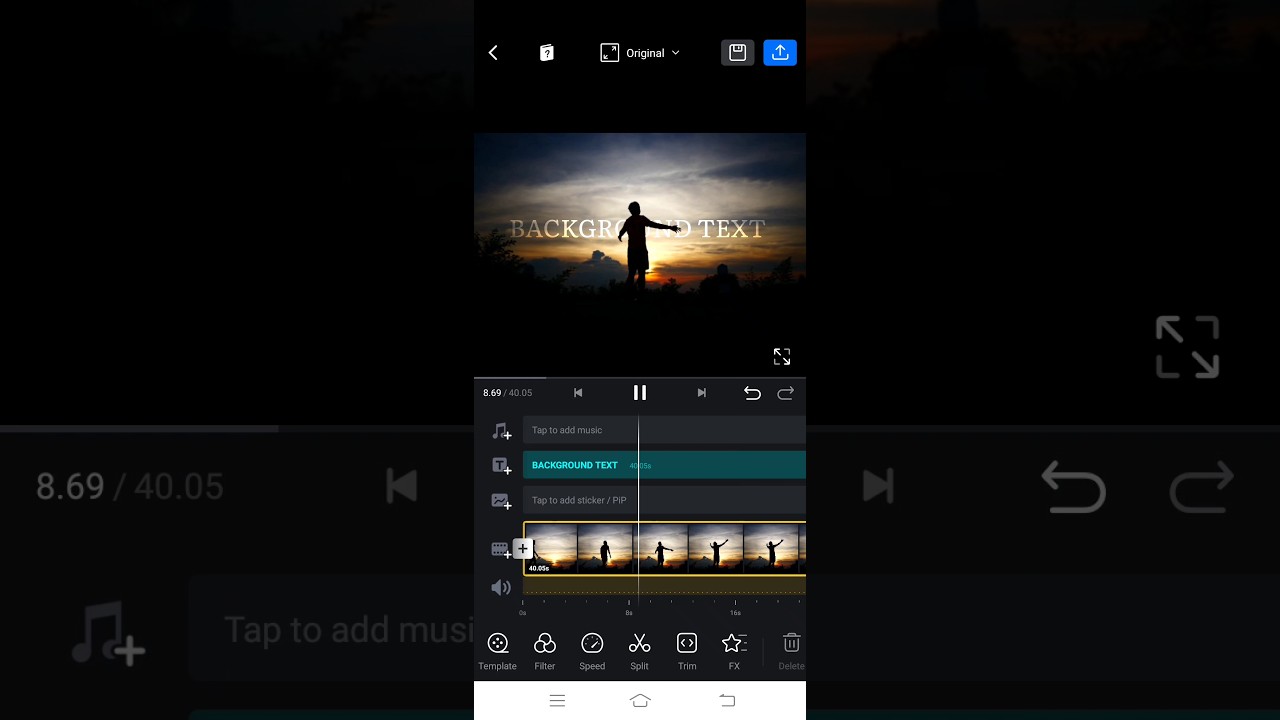Image resolution: width=1280 pixels, height=720 pixels.
Task: Add a clip with plus button
Action: point(522,549)
